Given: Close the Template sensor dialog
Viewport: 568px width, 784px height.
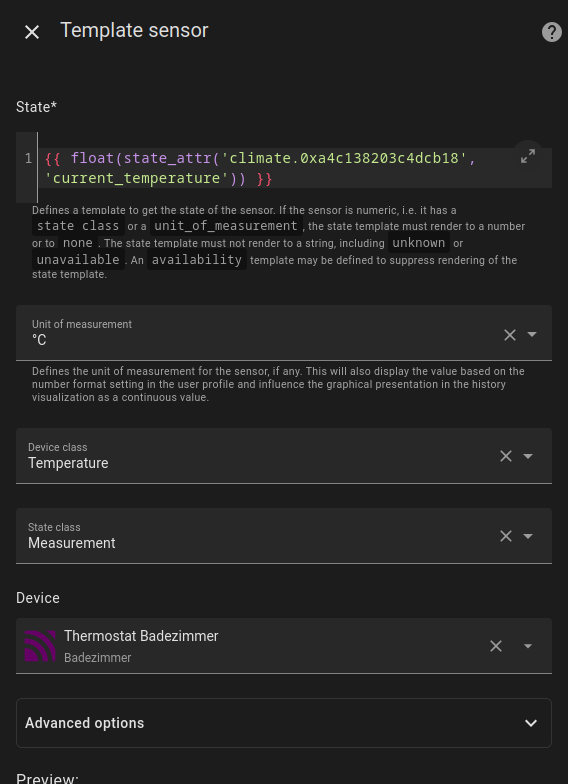Looking at the screenshot, I should click(32, 32).
